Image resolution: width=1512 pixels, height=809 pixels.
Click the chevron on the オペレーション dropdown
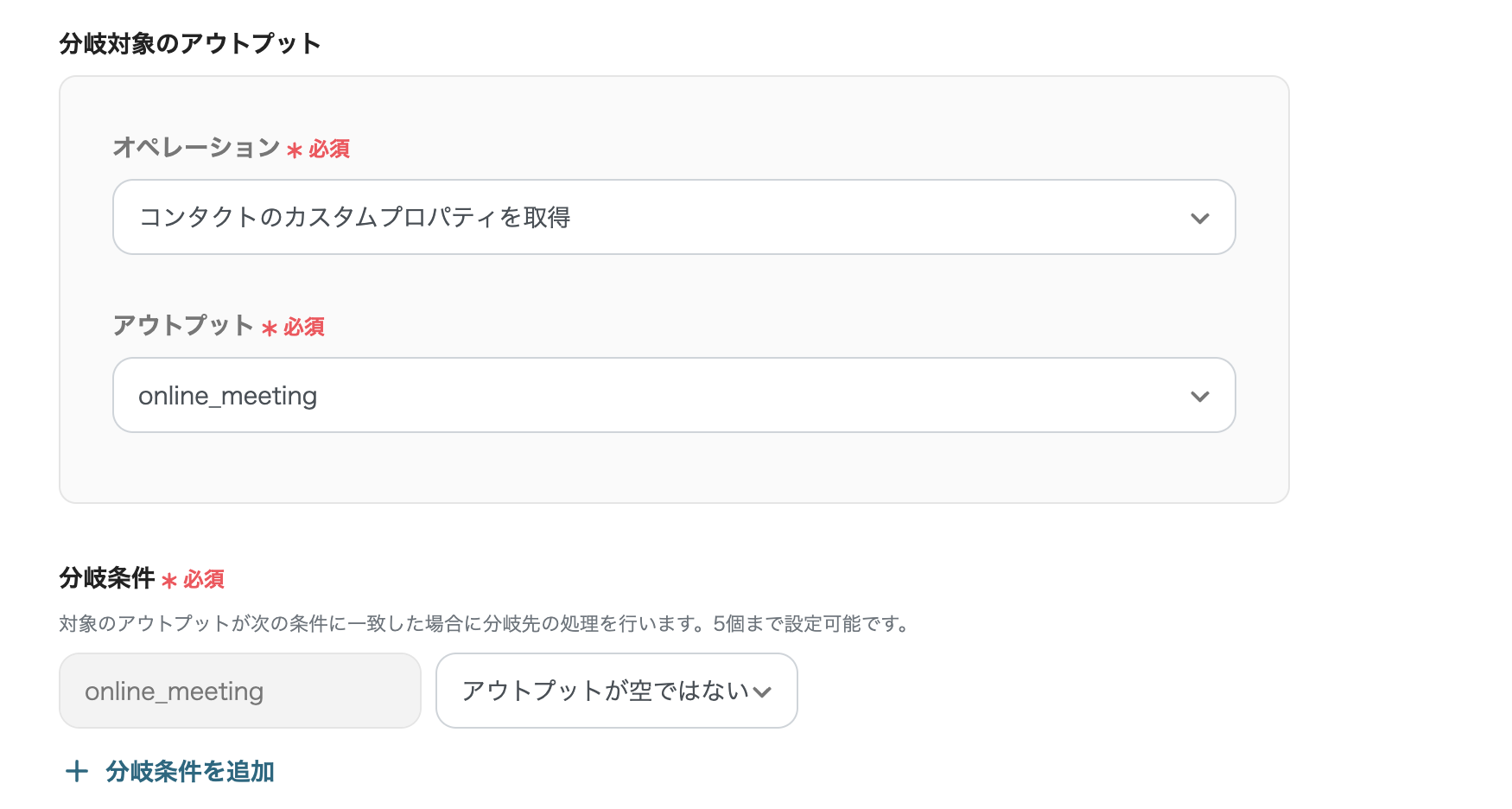click(x=1199, y=218)
